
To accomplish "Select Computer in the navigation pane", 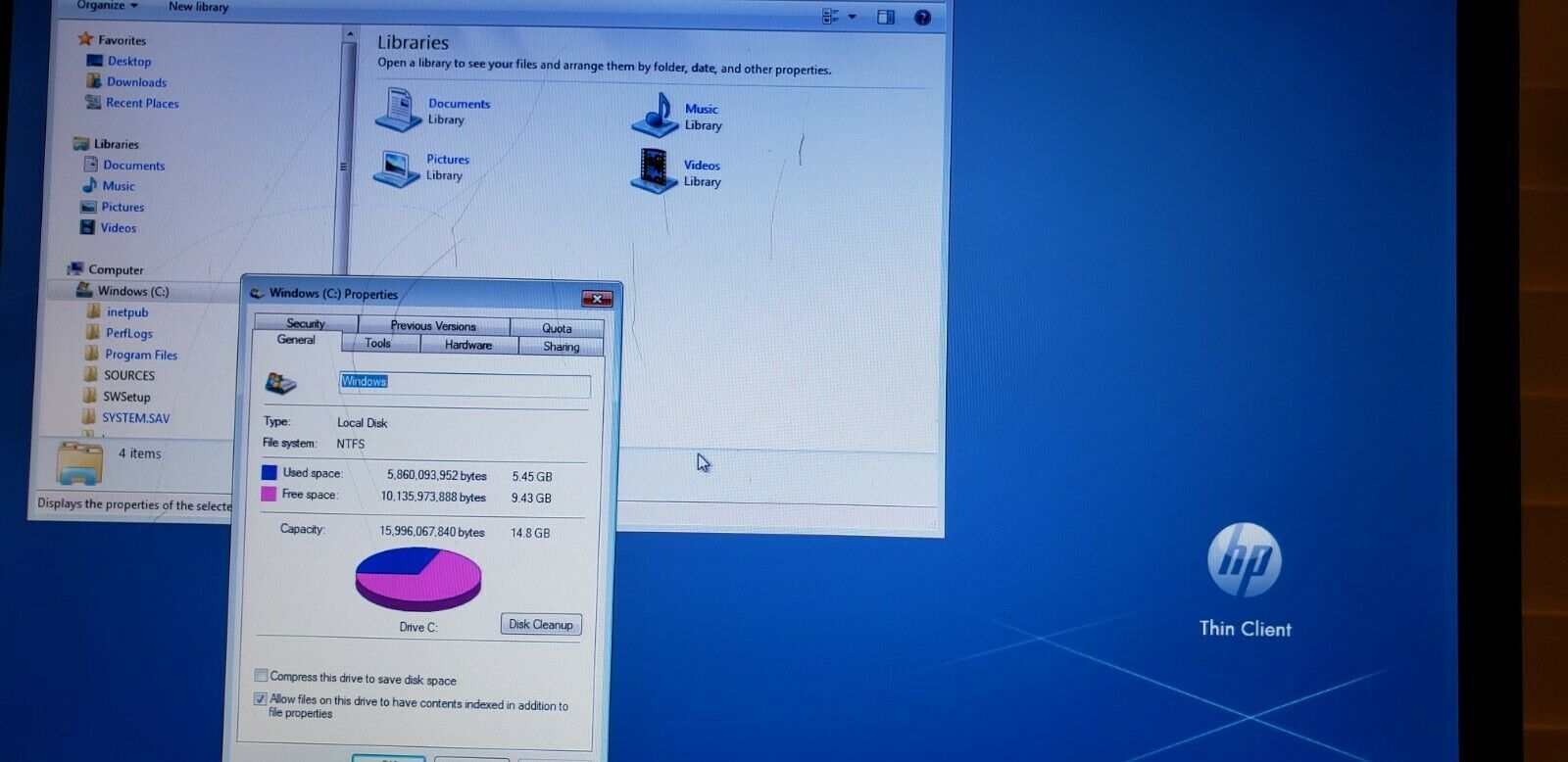I will pyautogui.click(x=116, y=269).
